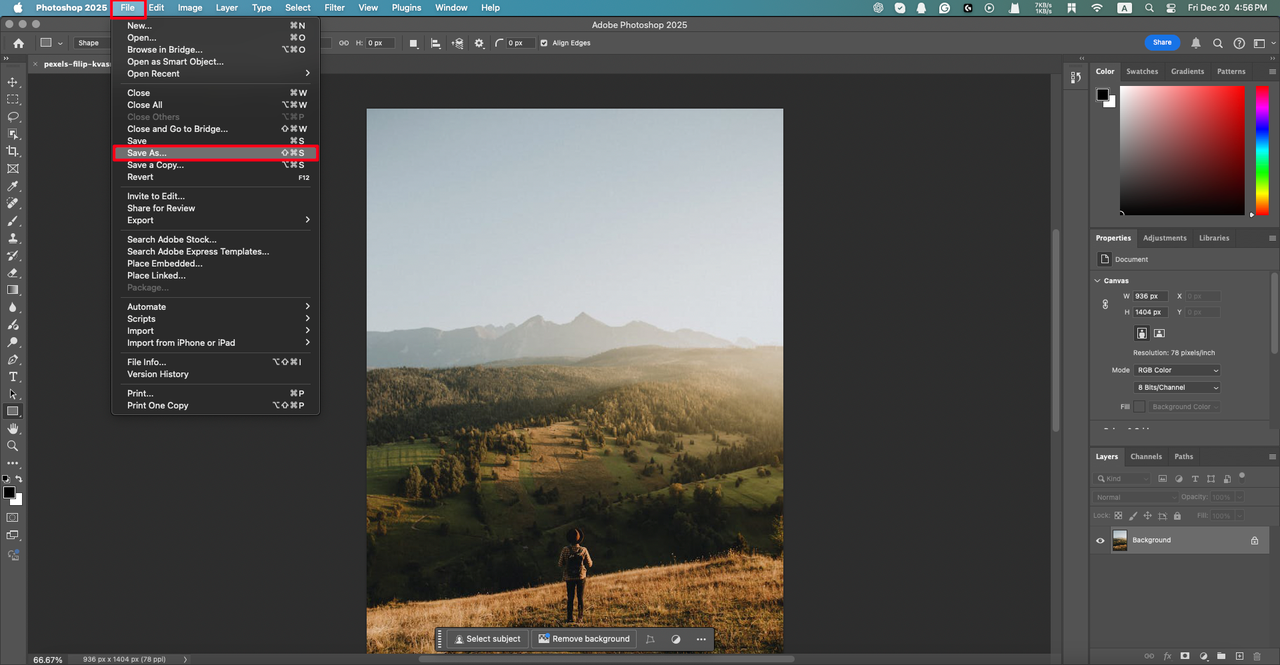Select the Eyedropper tool
The image size is (1280, 665).
pos(13,186)
